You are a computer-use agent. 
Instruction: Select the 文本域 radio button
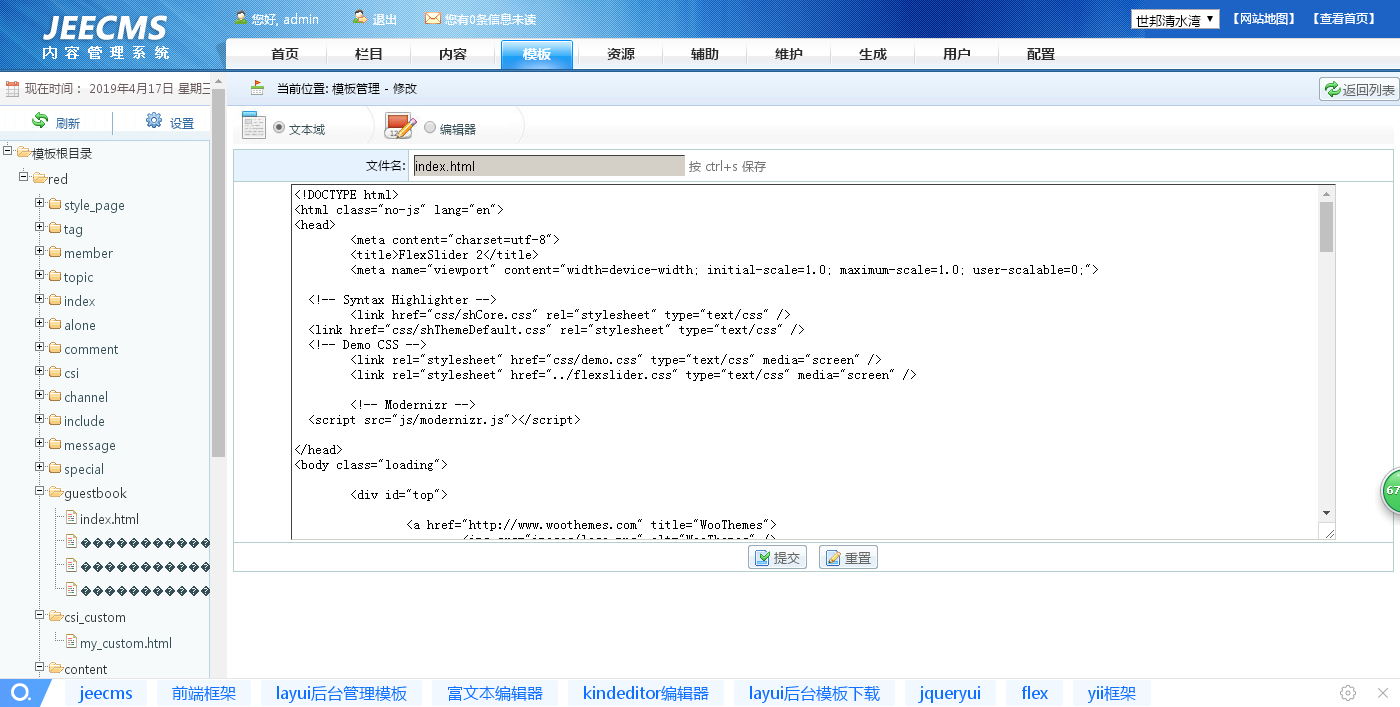(x=279, y=128)
